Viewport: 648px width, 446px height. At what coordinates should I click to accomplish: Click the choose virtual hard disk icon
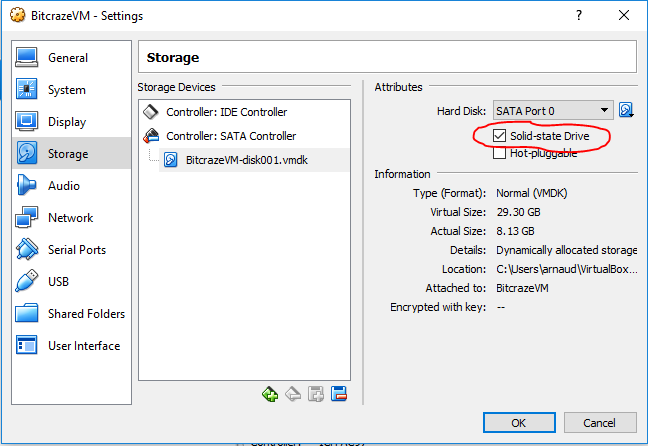click(627, 110)
